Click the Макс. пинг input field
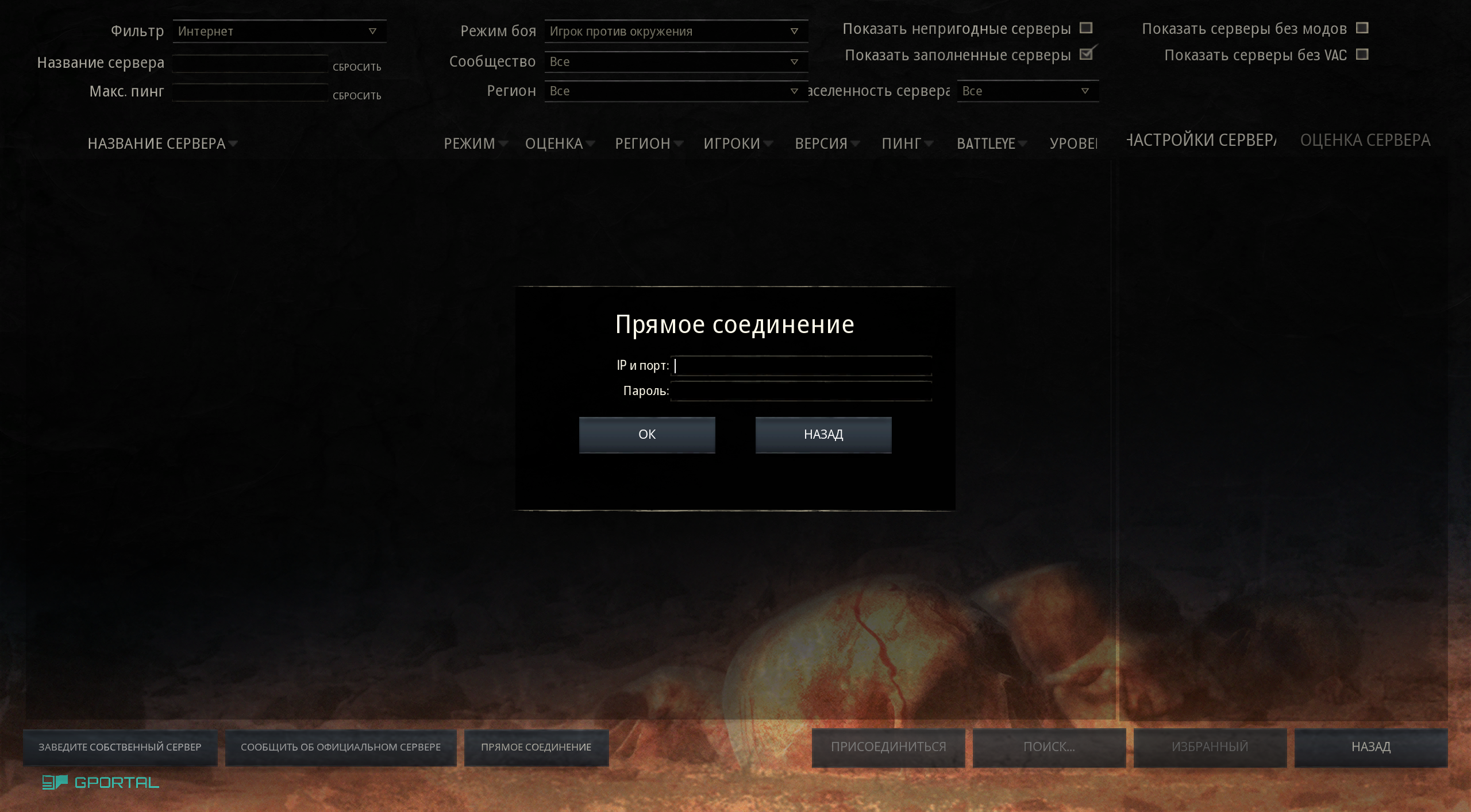This screenshot has width=1471, height=812. pyautogui.click(x=250, y=92)
